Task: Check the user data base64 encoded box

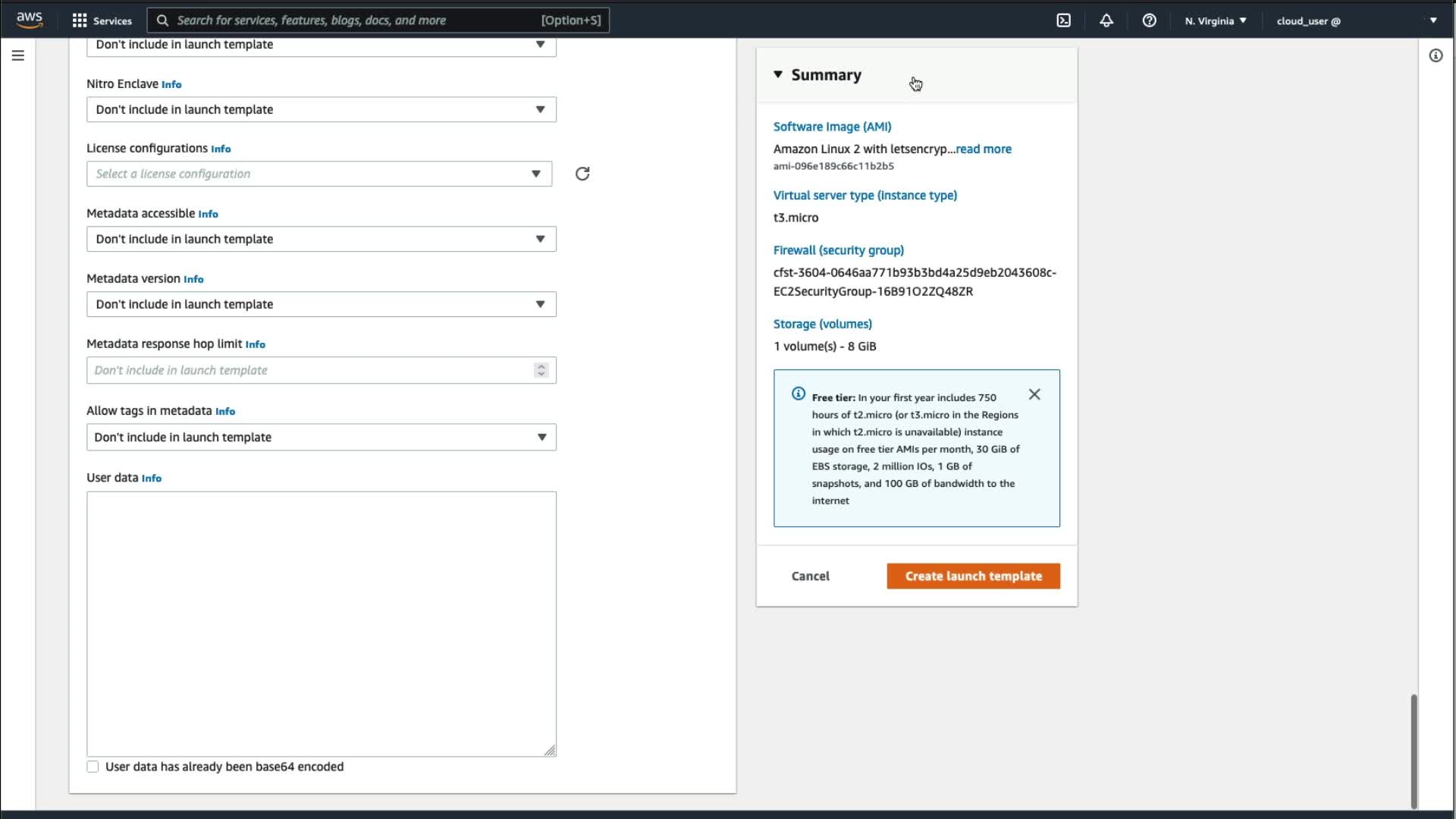Action: [x=93, y=767]
